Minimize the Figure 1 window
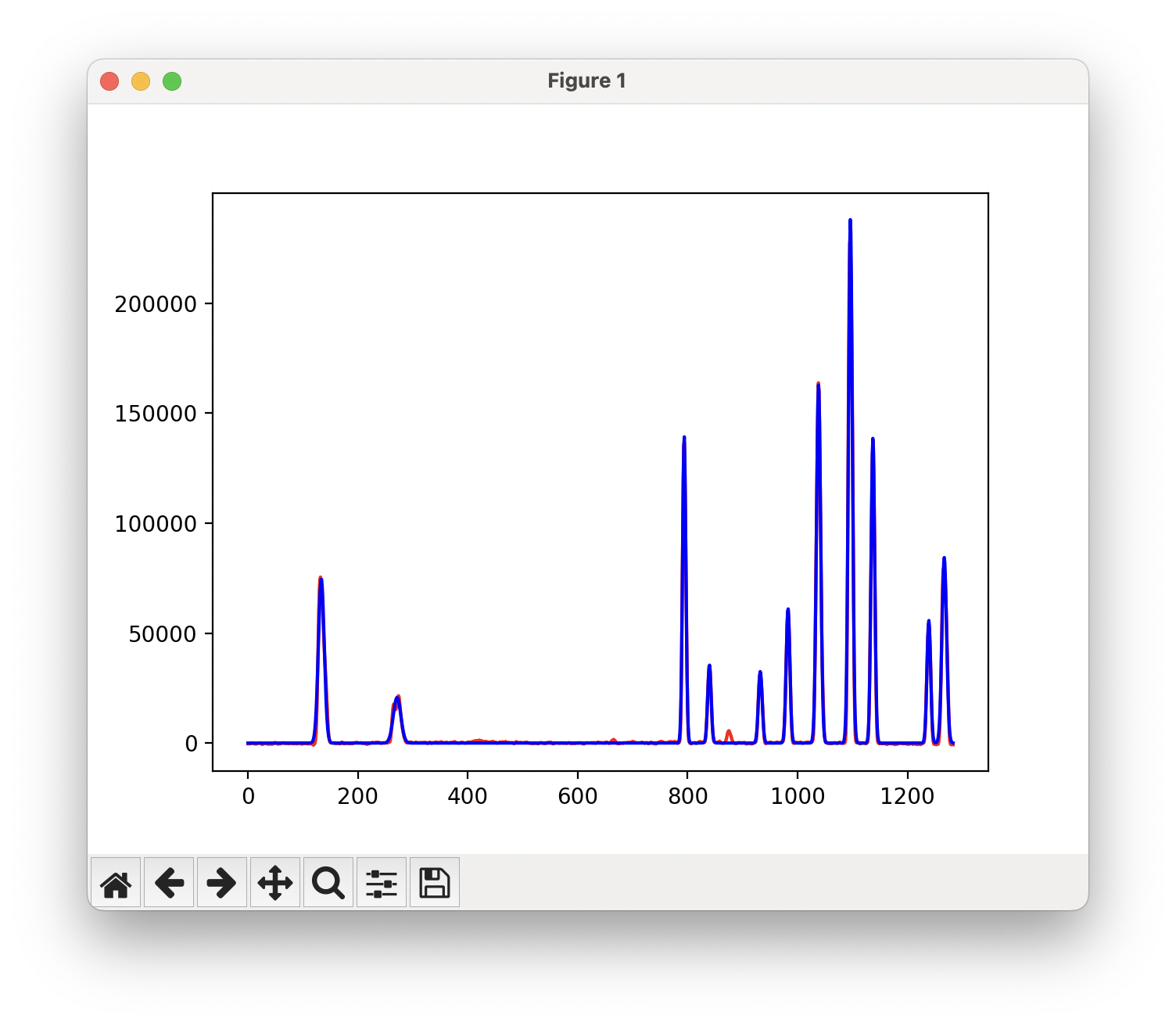1176x1026 pixels. pos(141,81)
